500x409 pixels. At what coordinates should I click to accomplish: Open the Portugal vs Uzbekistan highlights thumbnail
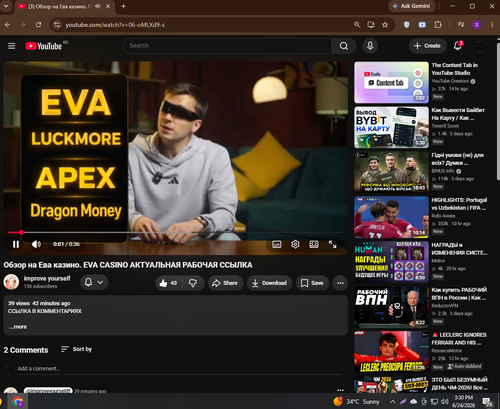(391, 217)
